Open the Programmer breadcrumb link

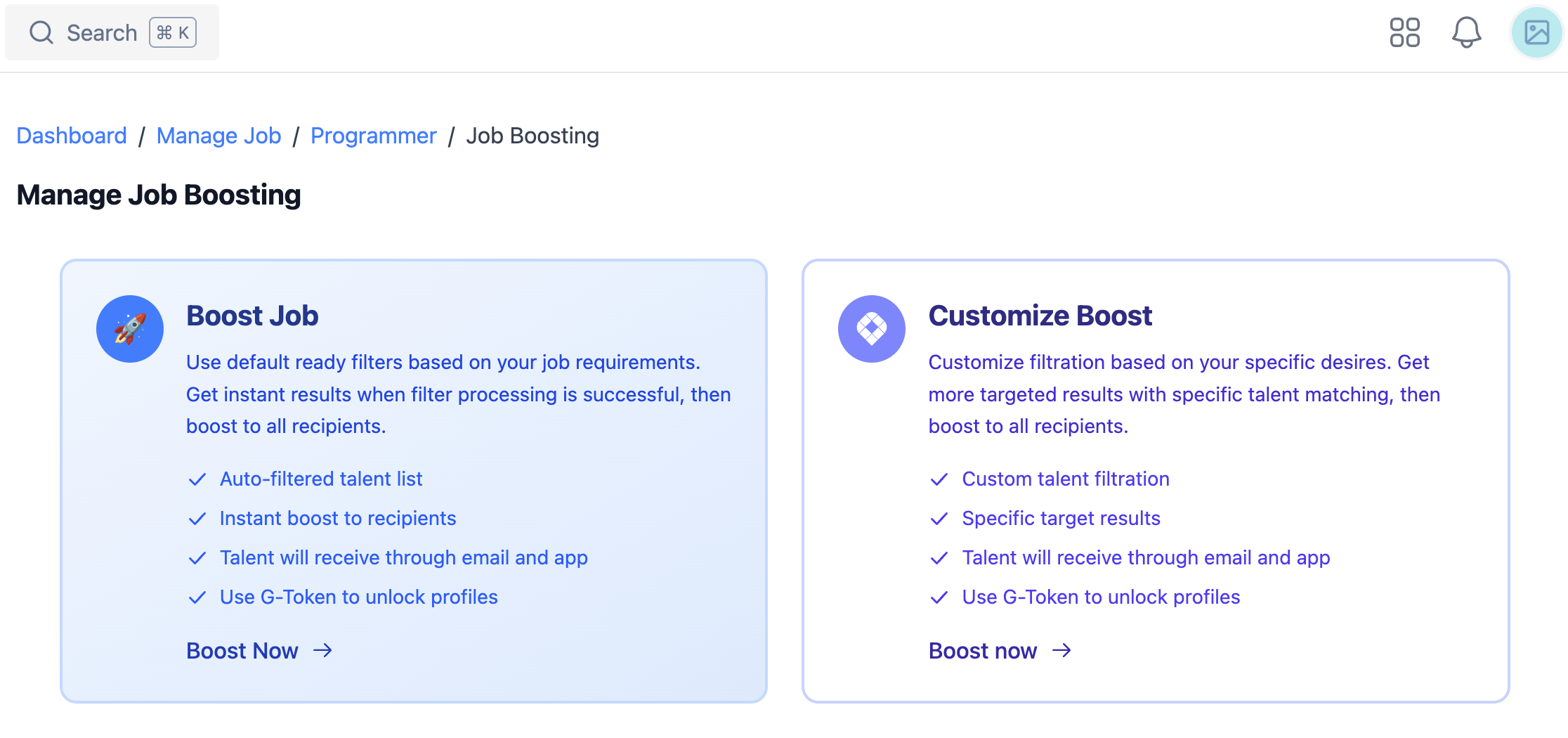coord(373,136)
